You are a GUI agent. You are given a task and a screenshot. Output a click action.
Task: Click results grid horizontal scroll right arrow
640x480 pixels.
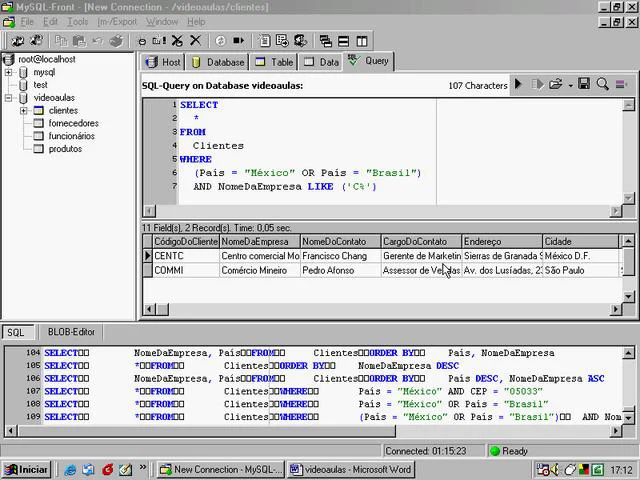click(x=616, y=309)
